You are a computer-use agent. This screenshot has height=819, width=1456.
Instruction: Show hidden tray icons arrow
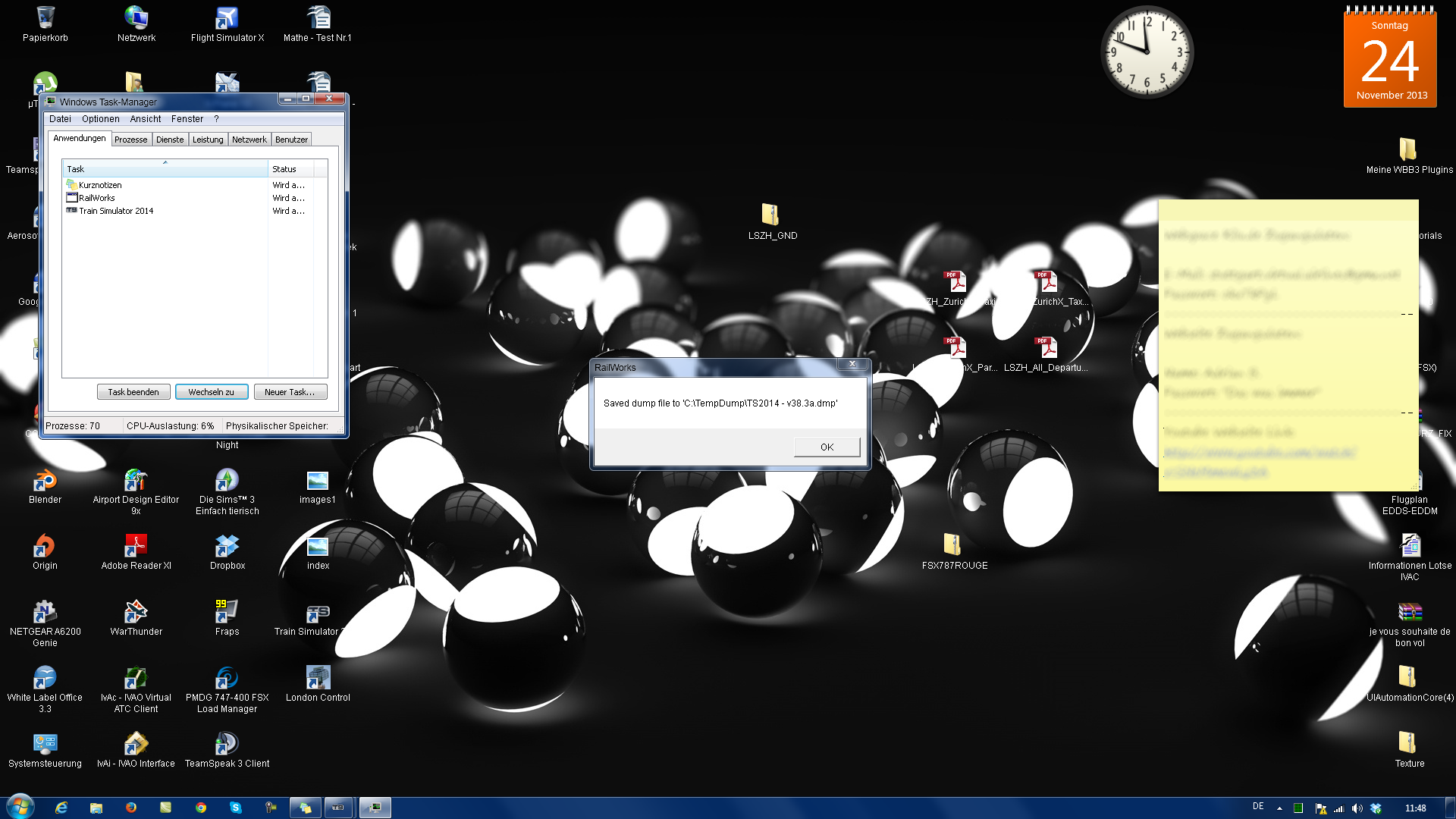[x=1279, y=808]
